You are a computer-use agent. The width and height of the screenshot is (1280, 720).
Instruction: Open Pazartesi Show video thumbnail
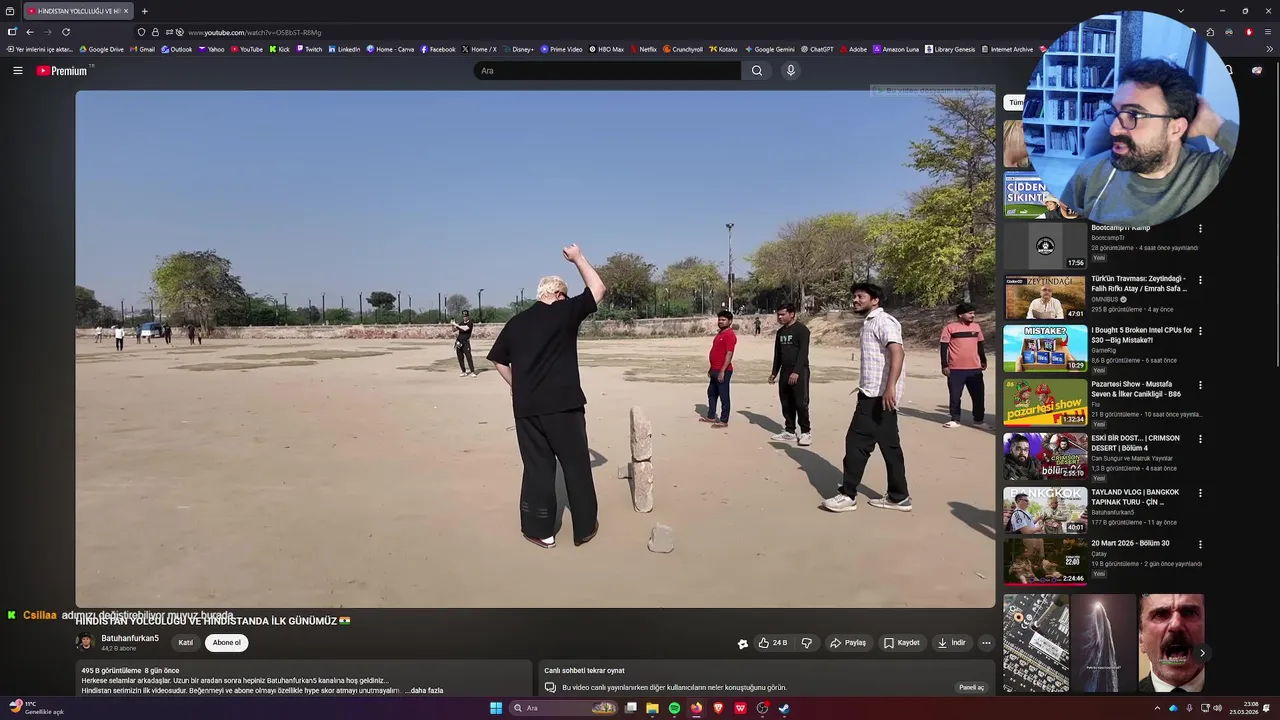[x=1045, y=402]
